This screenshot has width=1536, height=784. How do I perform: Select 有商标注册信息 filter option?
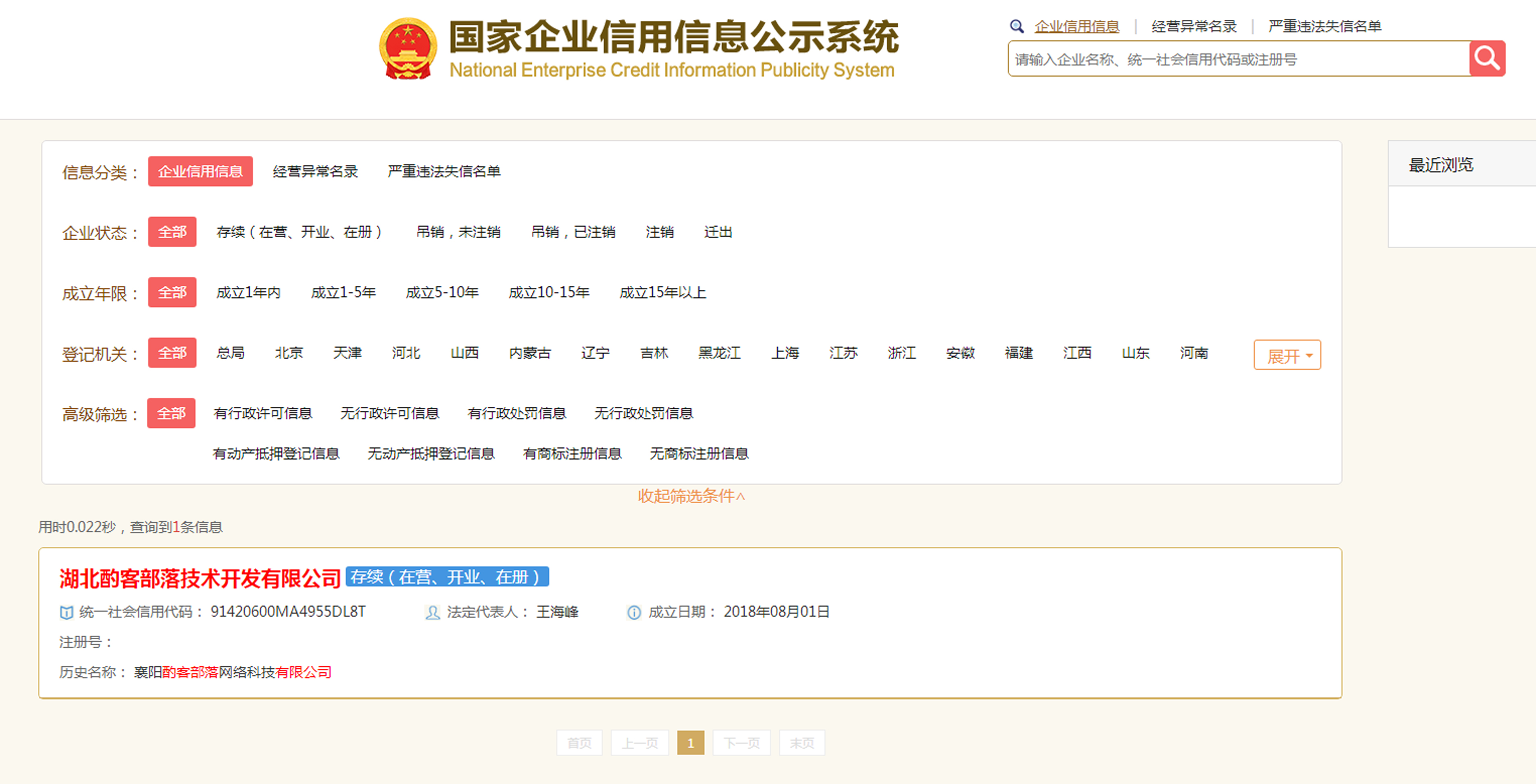tap(572, 454)
